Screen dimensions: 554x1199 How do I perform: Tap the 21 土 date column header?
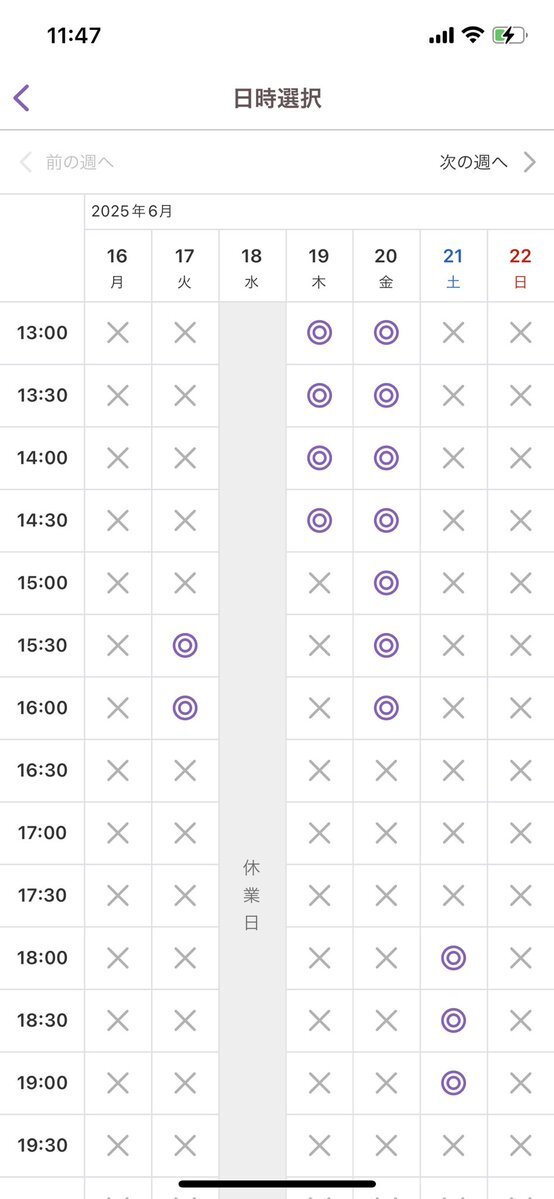coord(454,266)
